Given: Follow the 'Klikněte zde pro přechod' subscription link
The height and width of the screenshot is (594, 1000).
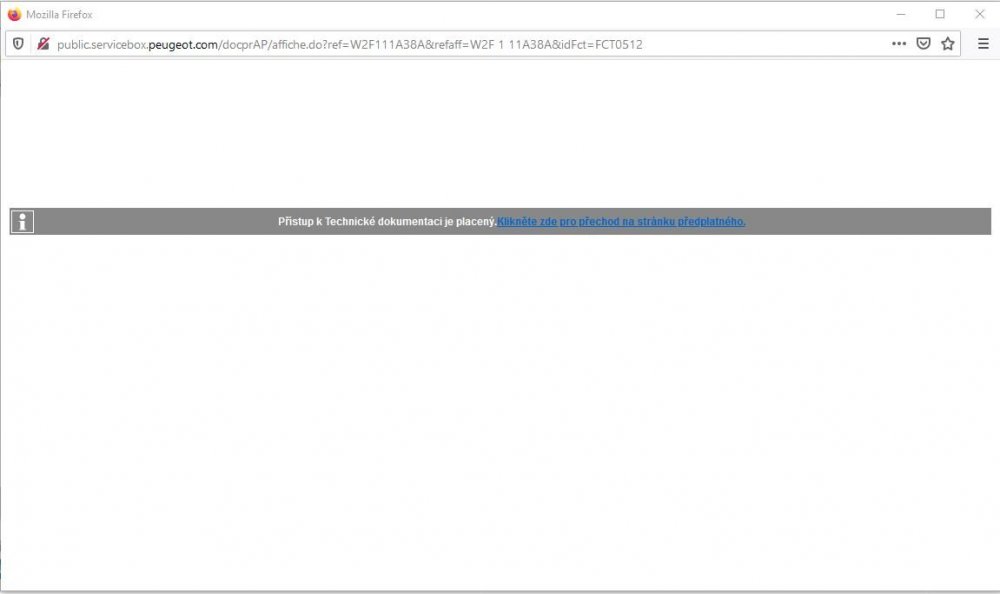Looking at the screenshot, I should (x=621, y=221).
